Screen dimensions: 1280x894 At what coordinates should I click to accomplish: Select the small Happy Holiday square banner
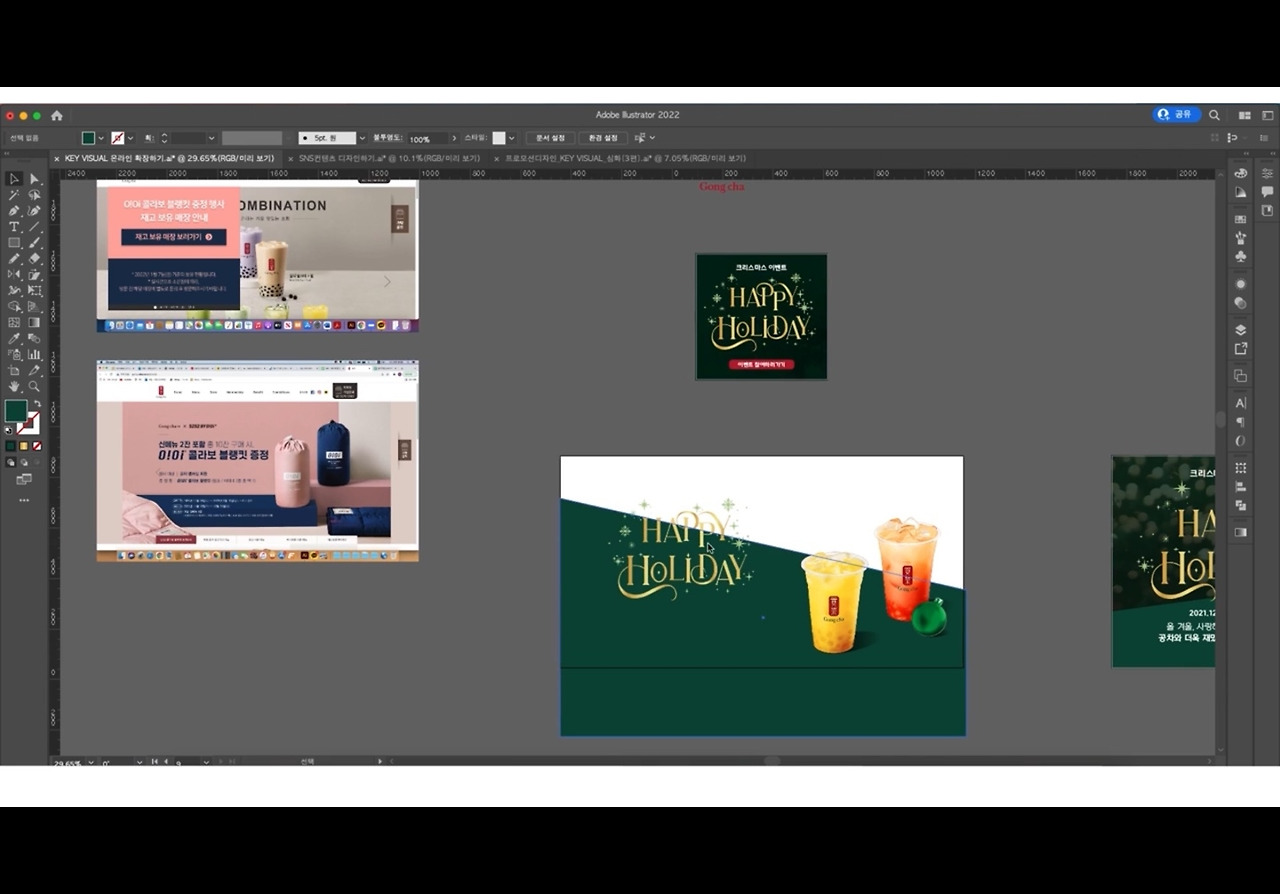(x=761, y=316)
